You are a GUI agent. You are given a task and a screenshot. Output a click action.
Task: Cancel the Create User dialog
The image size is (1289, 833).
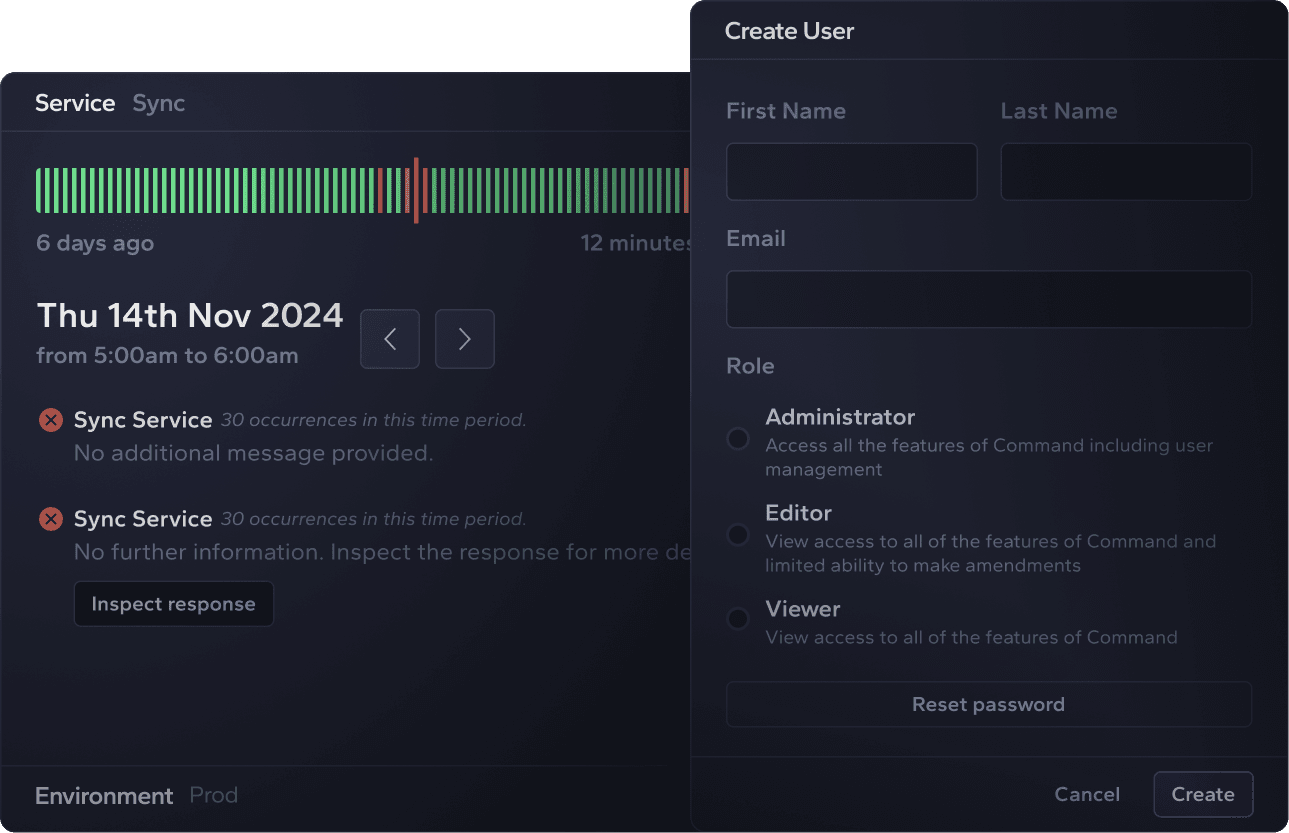pos(1087,794)
